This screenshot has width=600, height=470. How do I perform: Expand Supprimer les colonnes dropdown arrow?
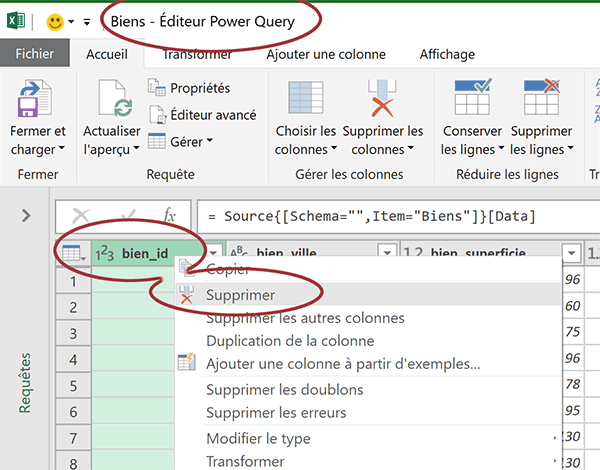point(411,148)
